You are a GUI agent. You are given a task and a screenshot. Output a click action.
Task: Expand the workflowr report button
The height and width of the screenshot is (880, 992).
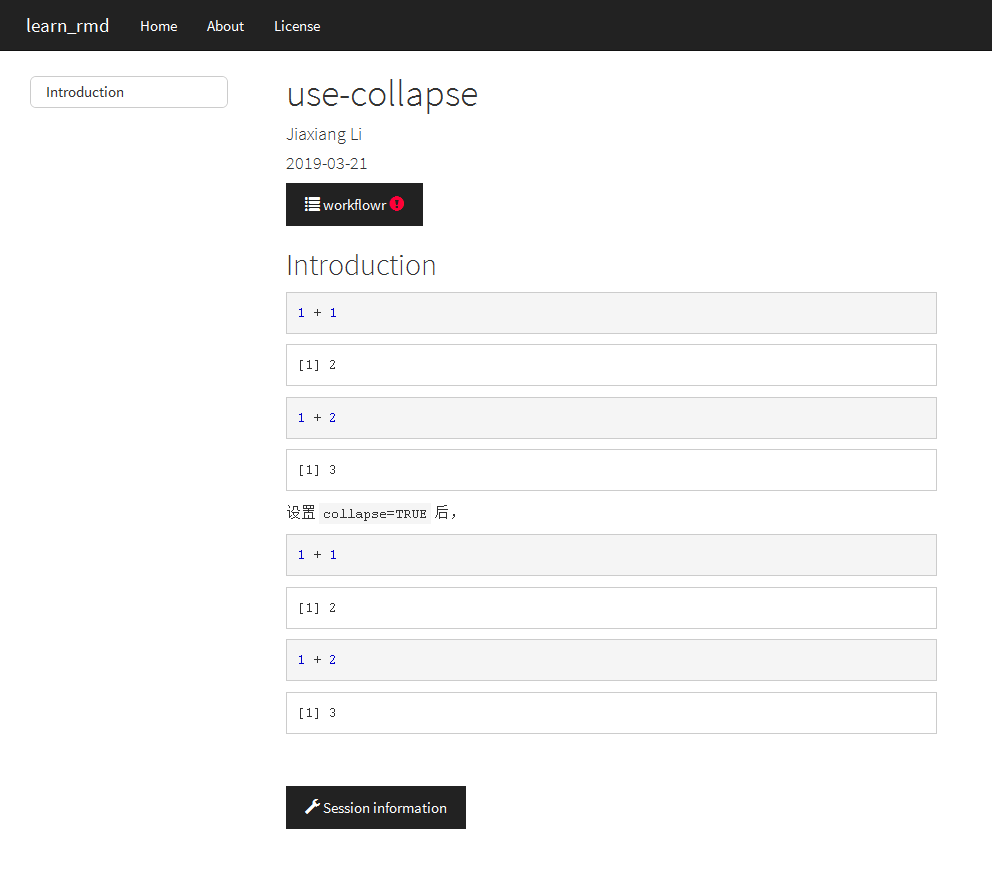354,204
